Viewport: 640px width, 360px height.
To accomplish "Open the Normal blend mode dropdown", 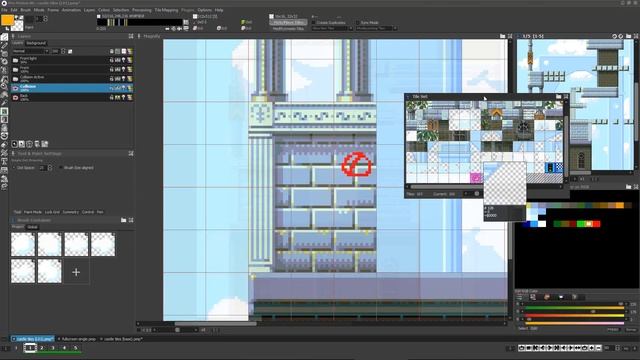I will coord(30,51).
